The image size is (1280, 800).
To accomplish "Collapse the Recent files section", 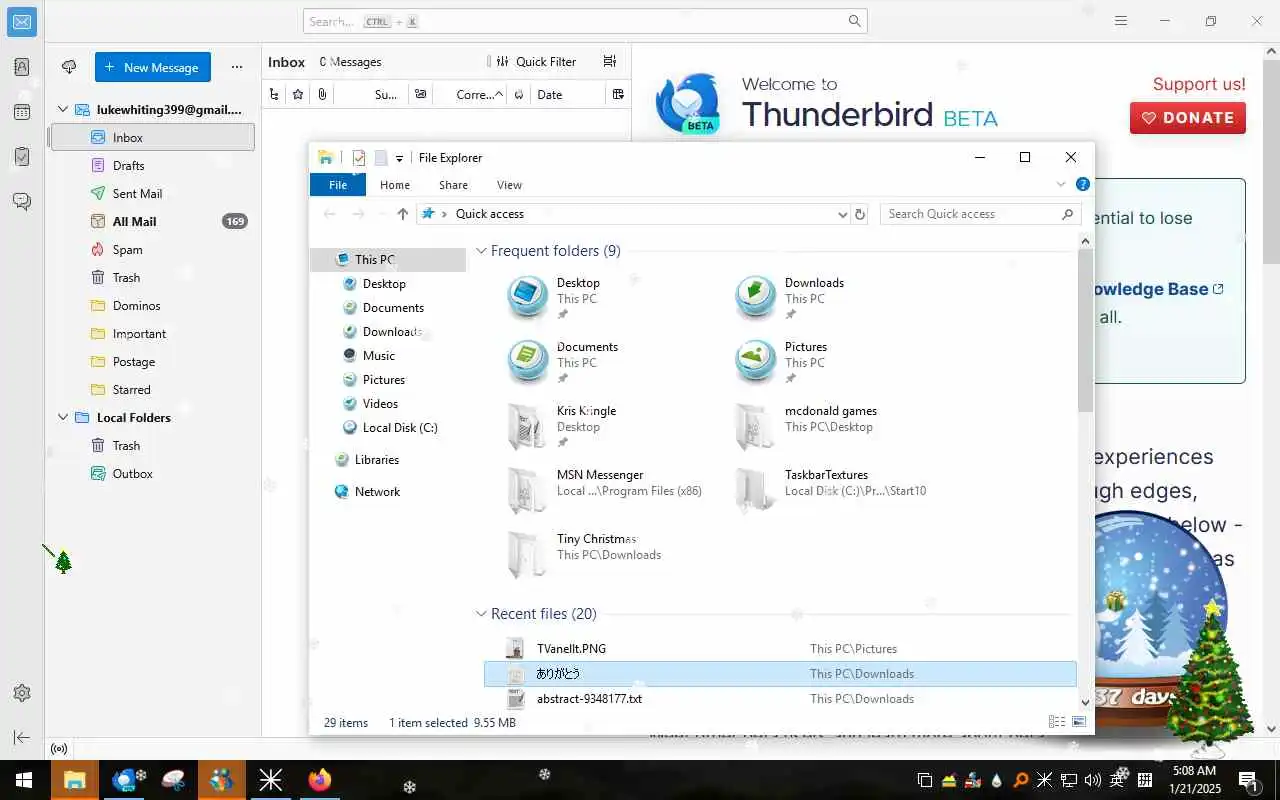I will pyautogui.click(x=481, y=614).
